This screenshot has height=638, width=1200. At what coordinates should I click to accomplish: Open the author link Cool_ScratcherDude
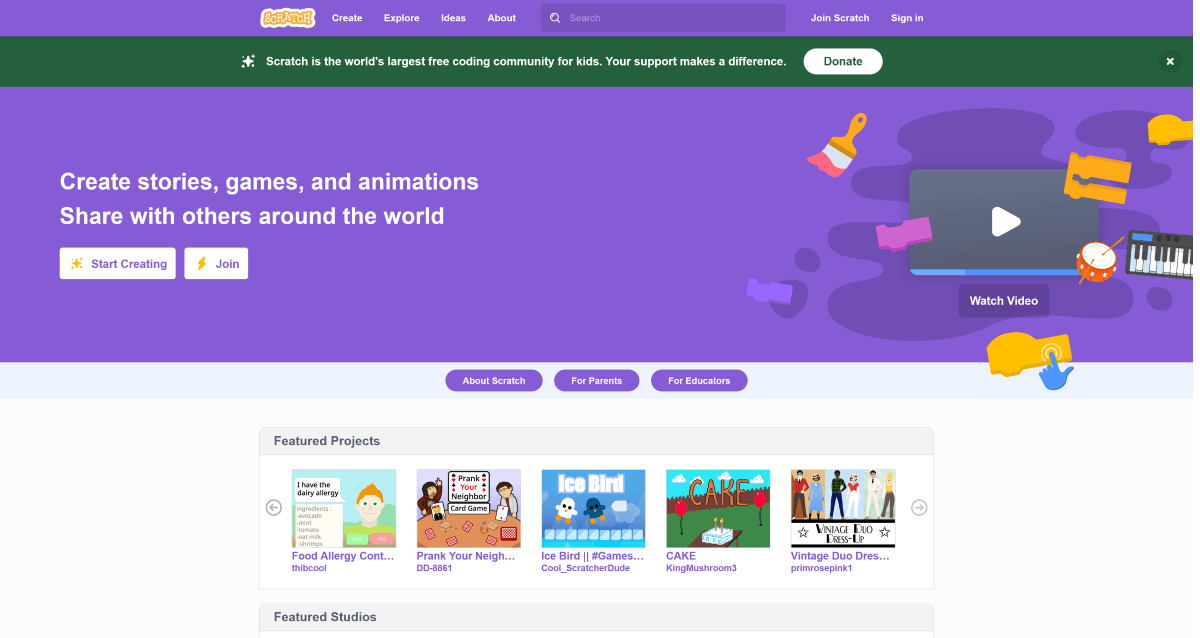[586, 568]
